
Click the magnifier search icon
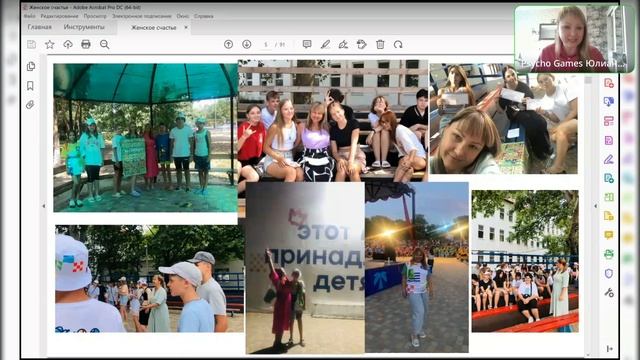104,44
